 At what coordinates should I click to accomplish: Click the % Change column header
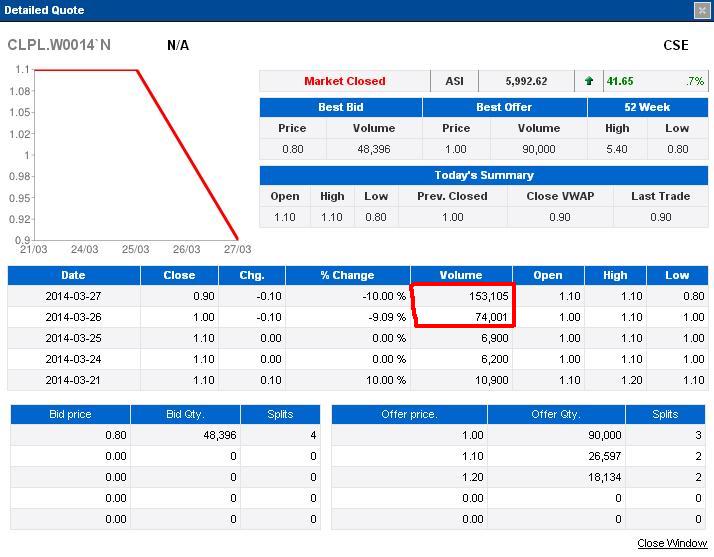tap(347, 275)
